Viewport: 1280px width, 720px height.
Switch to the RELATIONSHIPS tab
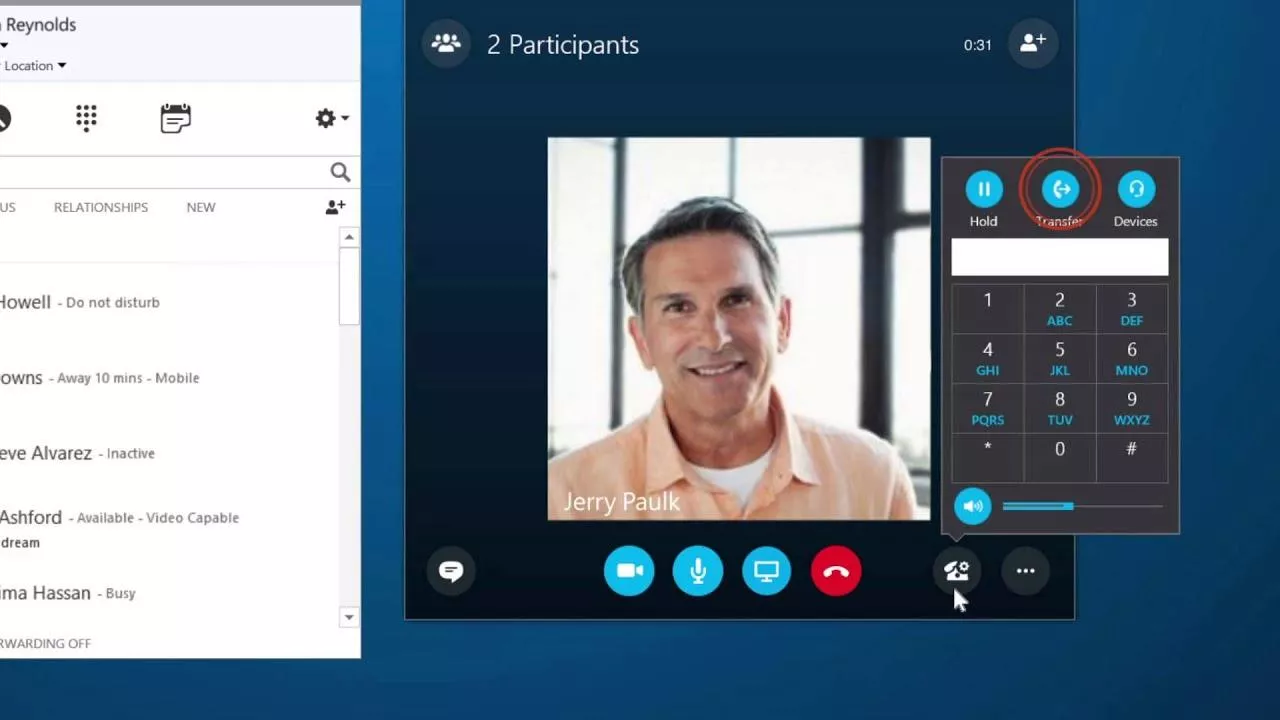101,207
